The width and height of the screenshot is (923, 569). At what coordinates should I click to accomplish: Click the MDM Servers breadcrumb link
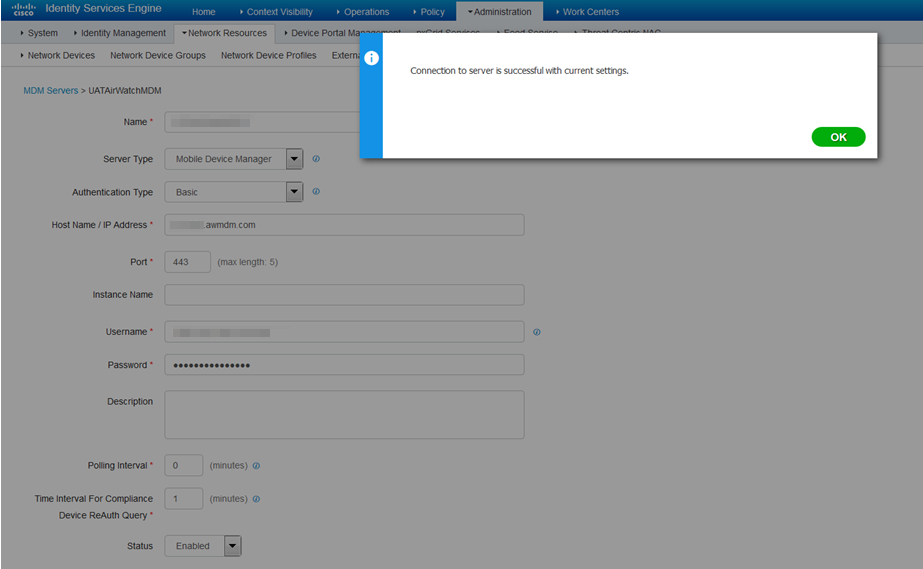pos(51,91)
